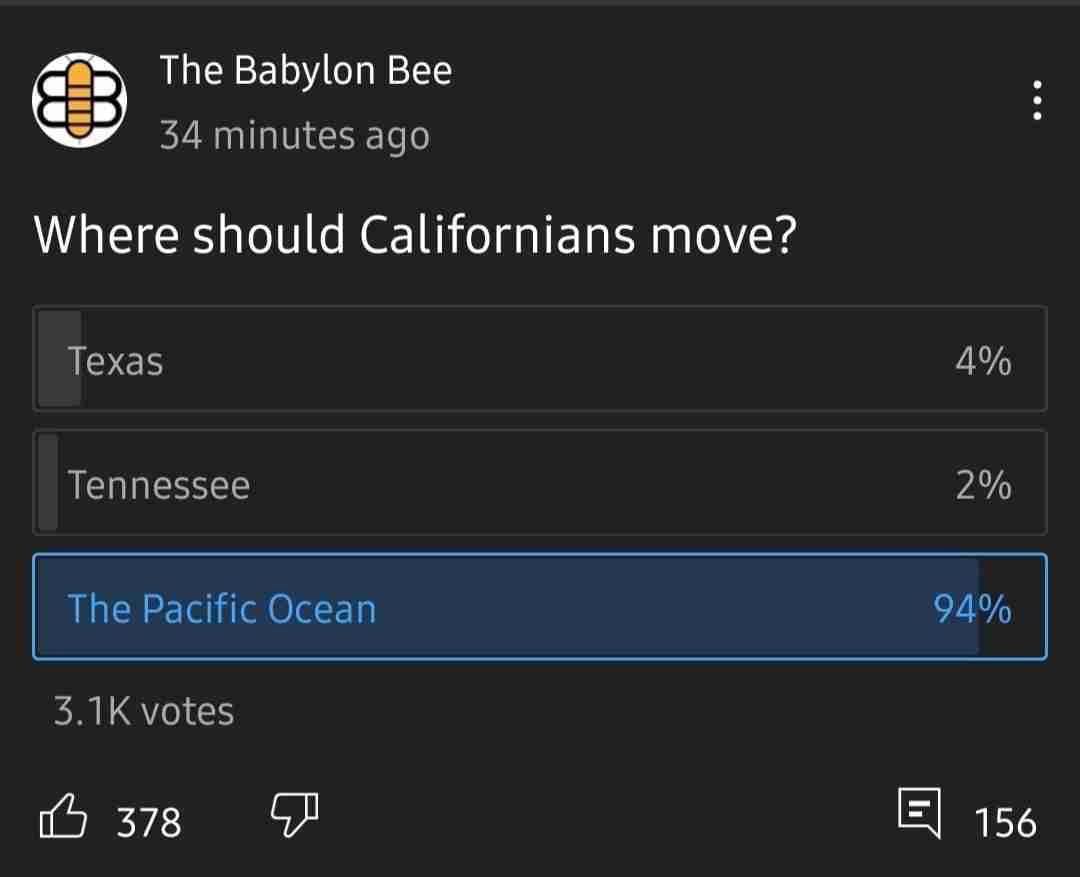Image resolution: width=1080 pixels, height=877 pixels.
Task: Click the small gray Tennessee progress bar
Action: (x=48, y=482)
